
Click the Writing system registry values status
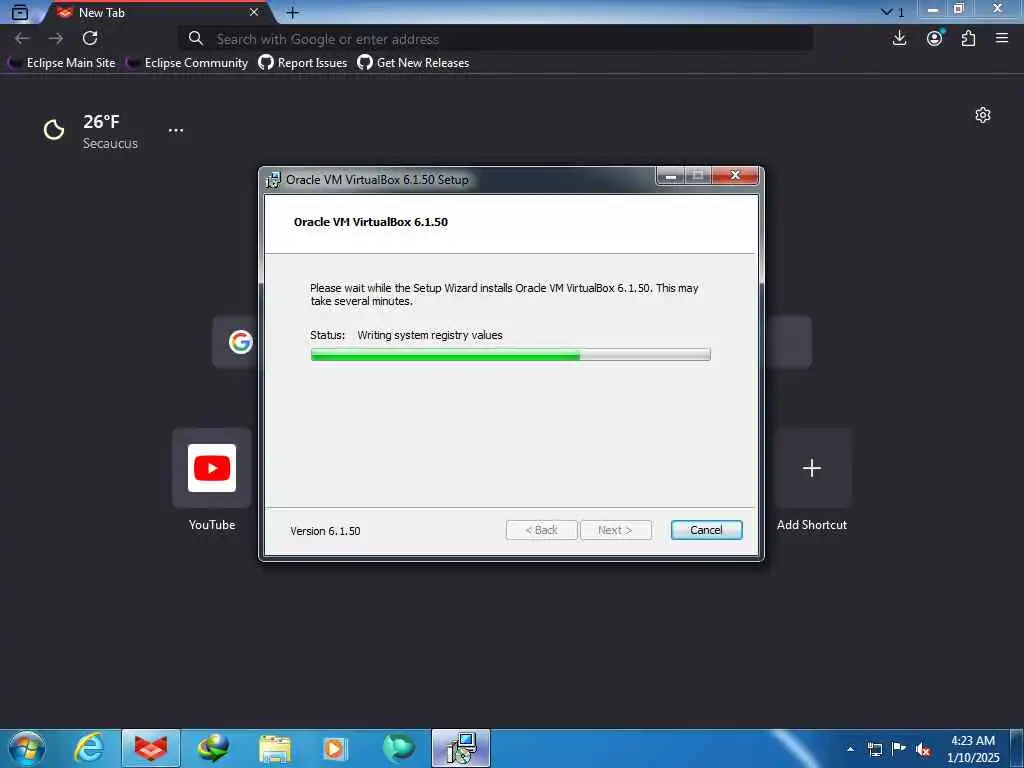pyautogui.click(x=430, y=335)
